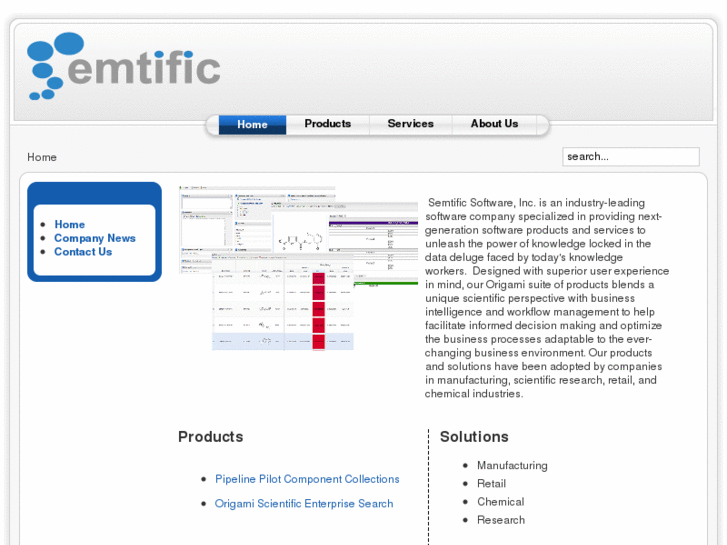
Task: Select the Retail solutions item
Action: coord(491,484)
